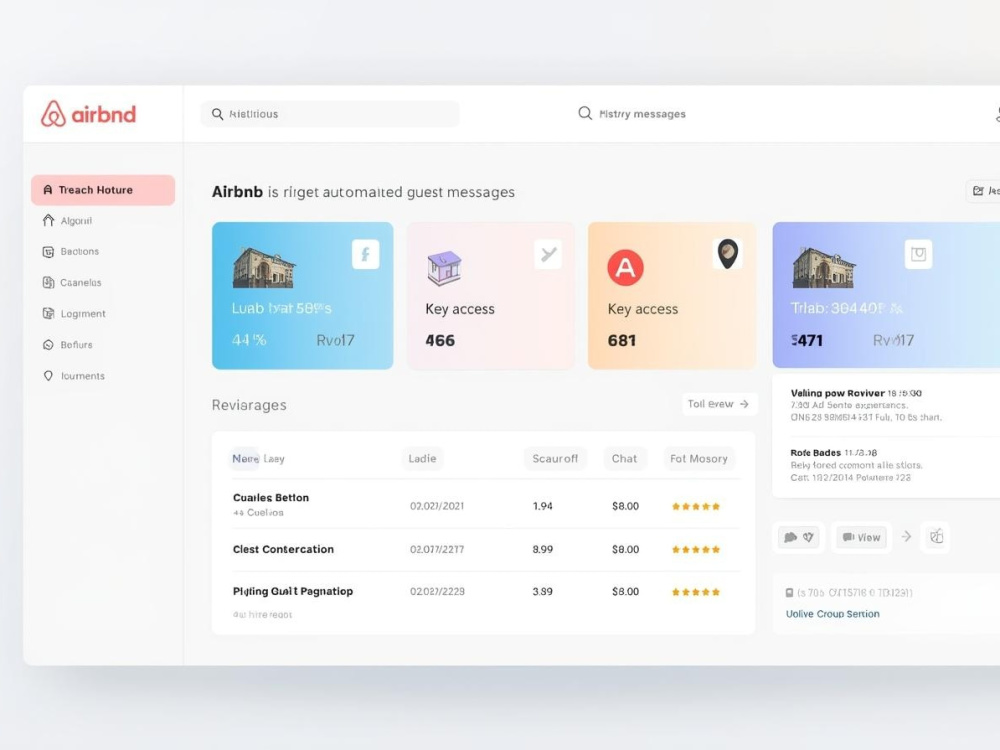
Task: Open the Clest Contercation row
Action: tap(485, 550)
